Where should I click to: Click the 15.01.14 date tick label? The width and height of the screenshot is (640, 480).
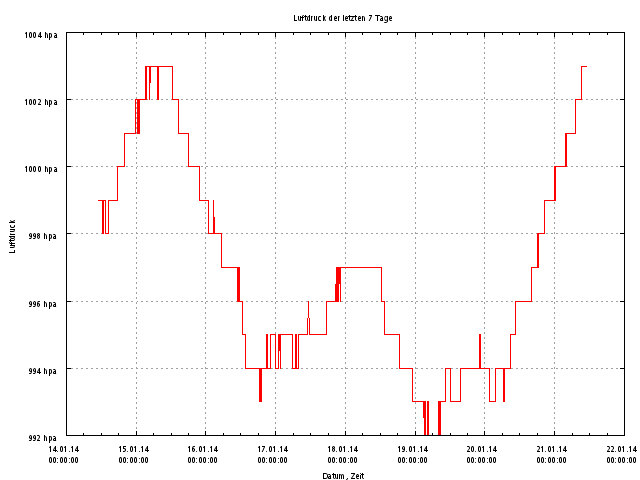[134, 450]
